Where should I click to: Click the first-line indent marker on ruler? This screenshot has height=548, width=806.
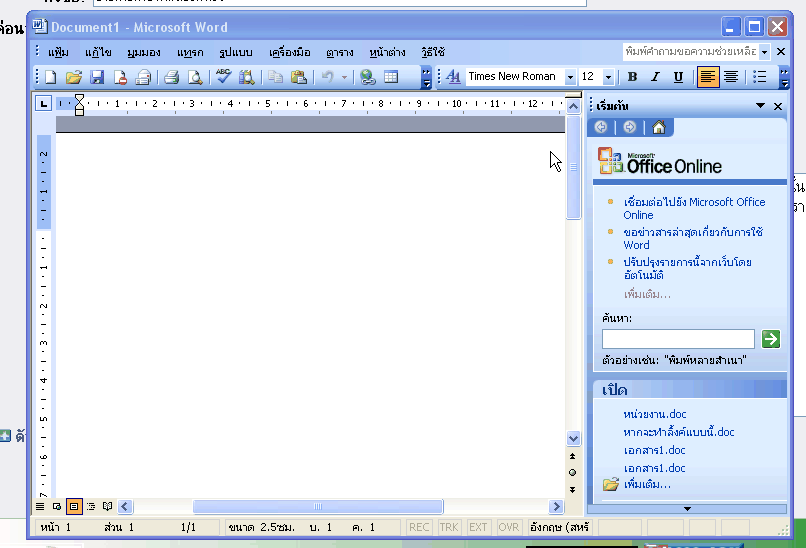pyautogui.click(x=79, y=98)
